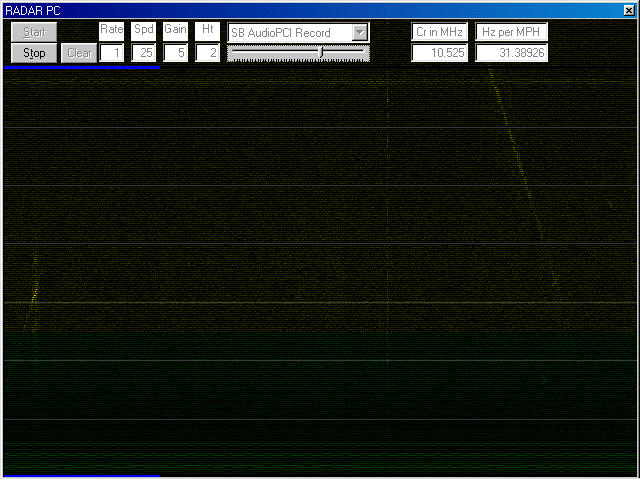This screenshot has height=480, width=640.
Task: Click the Cr in MHz label
Action: [x=439, y=31]
